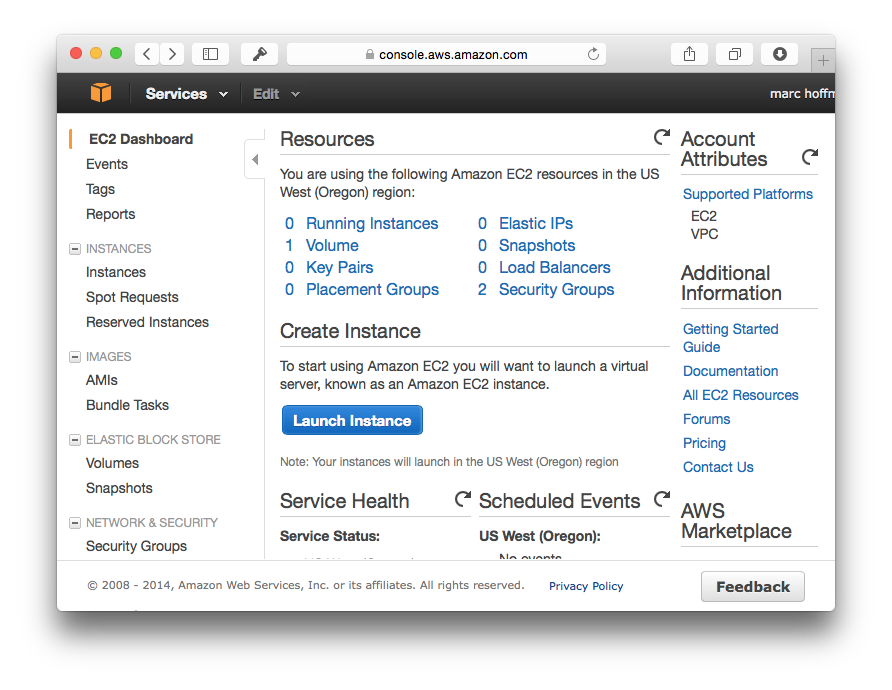
Task: Open the Placement Groups resource link
Action: point(373,290)
